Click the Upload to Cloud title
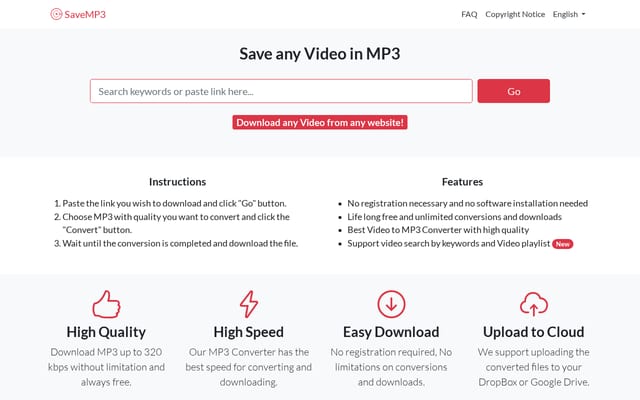The width and height of the screenshot is (640, 400). pyautogui.click(x=533, y=332)
